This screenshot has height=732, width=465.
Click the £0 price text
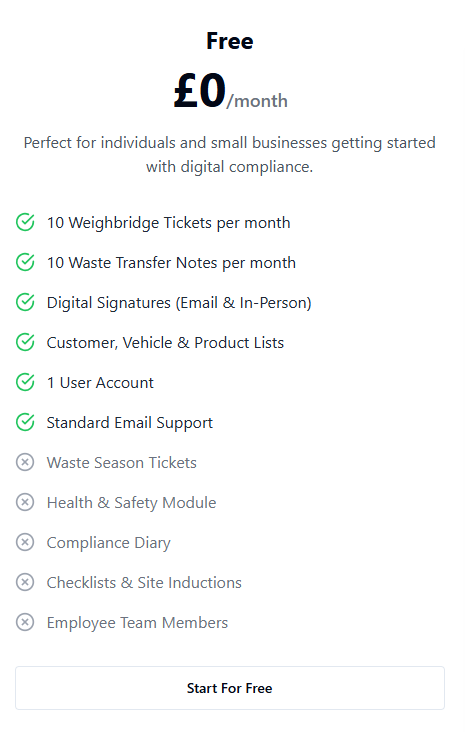tap(200, 91)
